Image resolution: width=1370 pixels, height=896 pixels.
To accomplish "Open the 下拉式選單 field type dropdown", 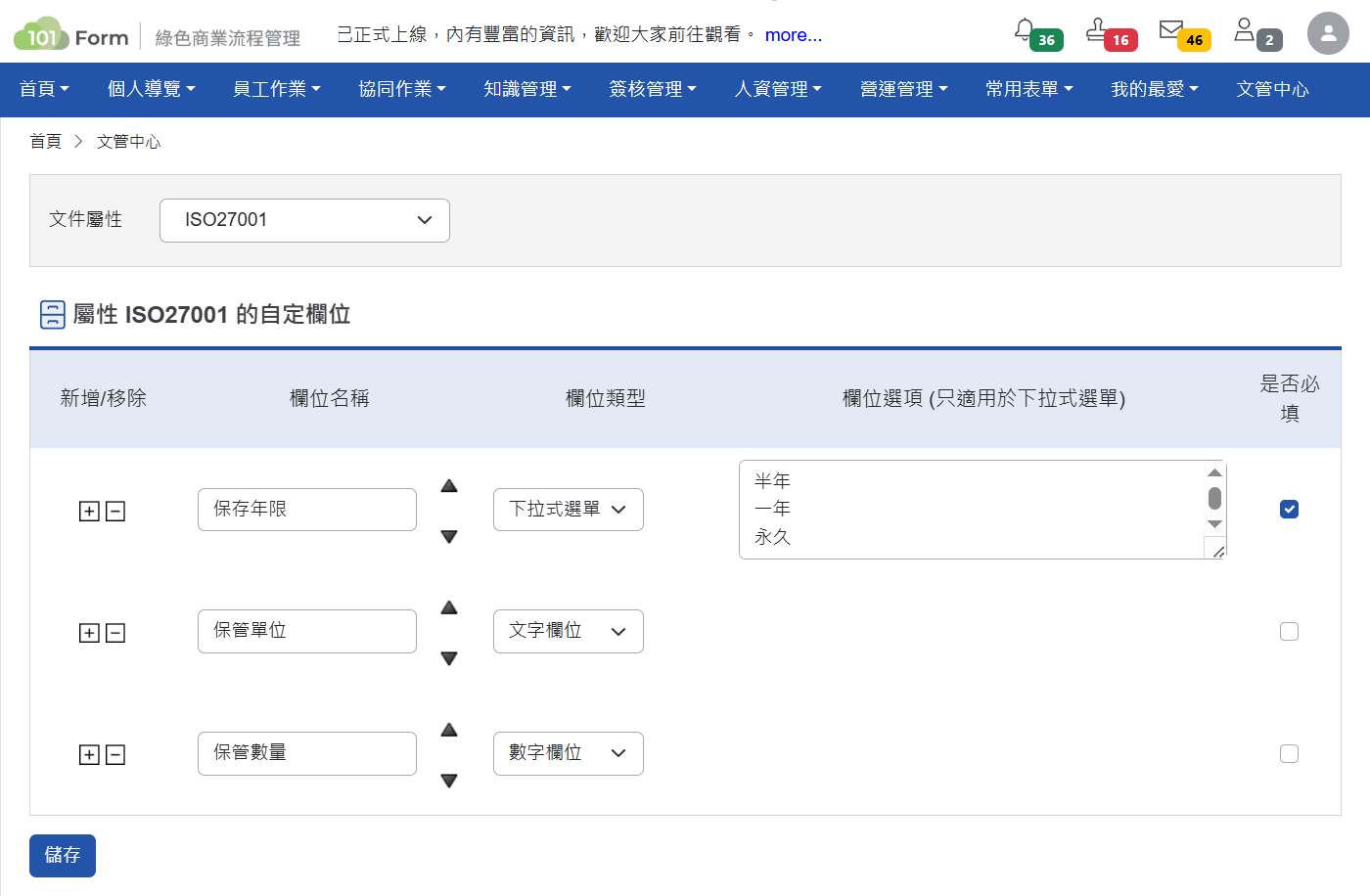I will 568,510.
